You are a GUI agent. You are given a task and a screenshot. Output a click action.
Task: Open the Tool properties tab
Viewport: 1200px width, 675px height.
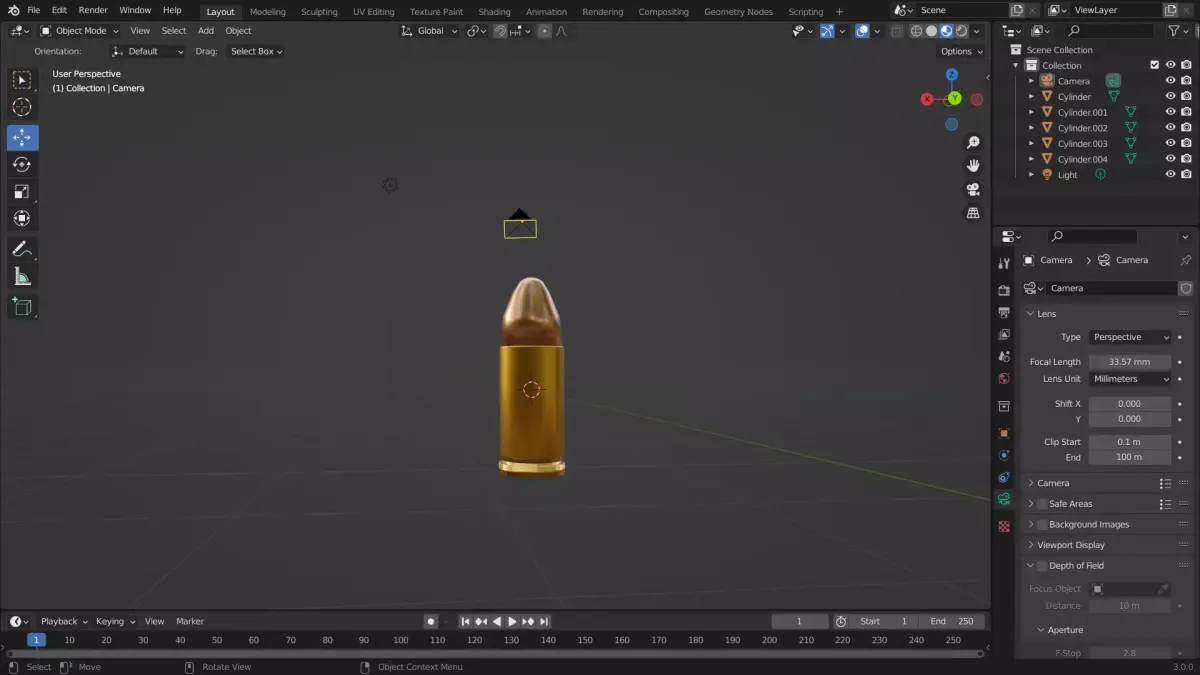[x=1004, y=263]
